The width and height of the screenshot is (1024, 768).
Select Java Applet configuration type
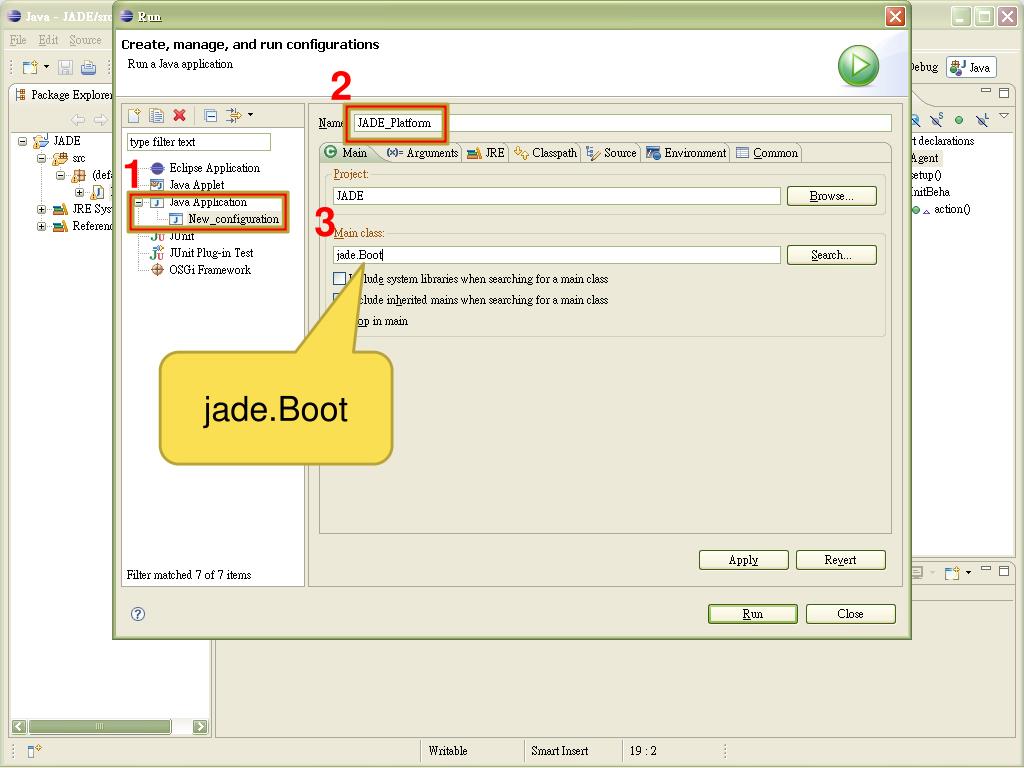tap(196, 185)
